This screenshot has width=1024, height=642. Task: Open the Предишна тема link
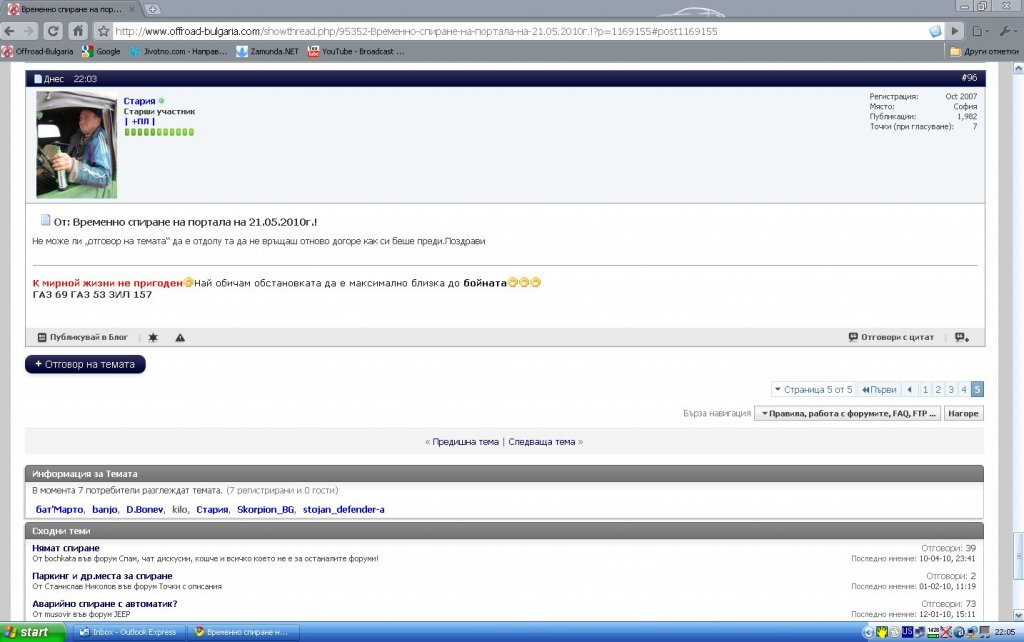465,441
